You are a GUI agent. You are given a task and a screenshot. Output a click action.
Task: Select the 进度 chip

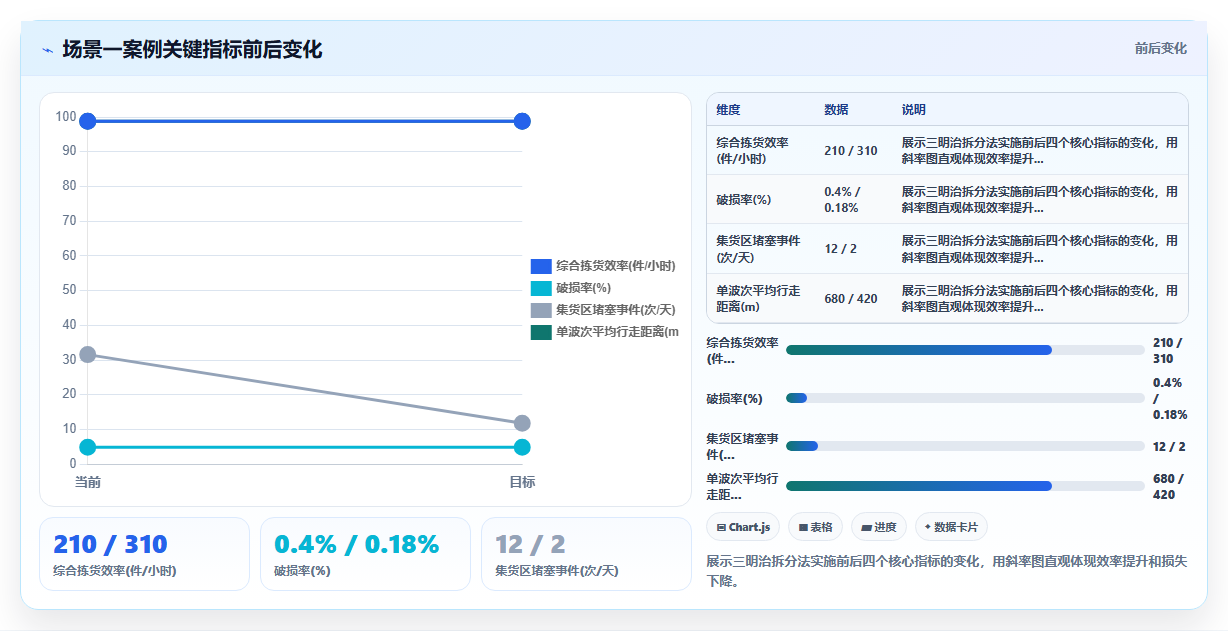pos(879,527)
